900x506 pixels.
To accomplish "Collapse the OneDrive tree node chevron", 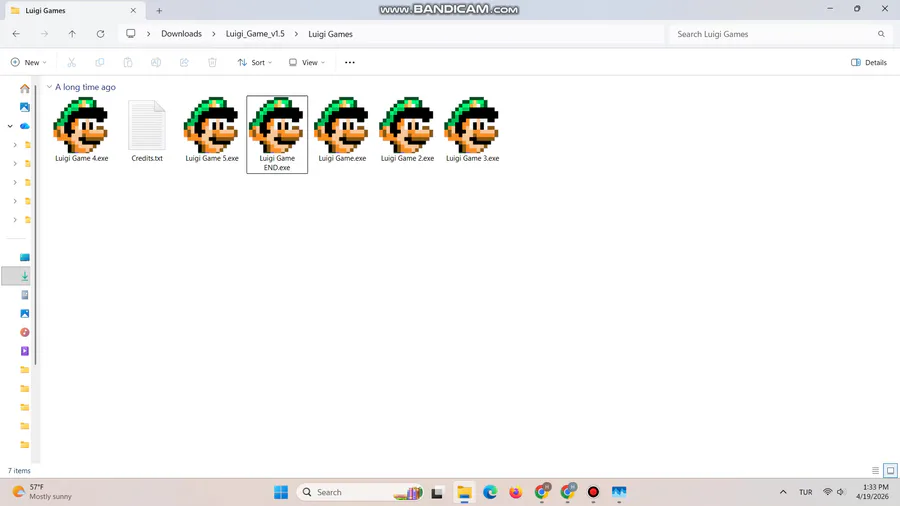I will (10, 126).
